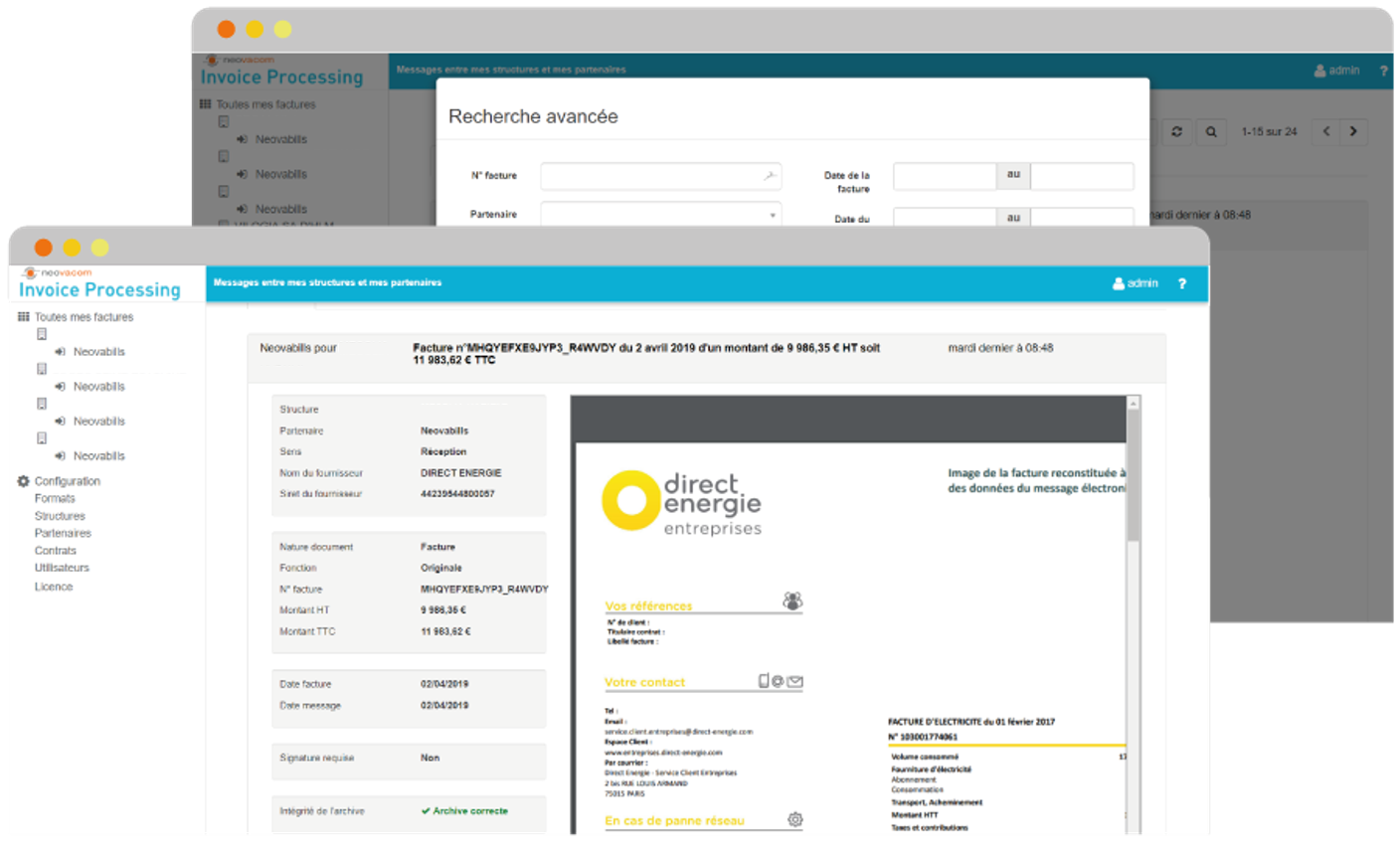Click the Signature requise value 'Non'

430,758
